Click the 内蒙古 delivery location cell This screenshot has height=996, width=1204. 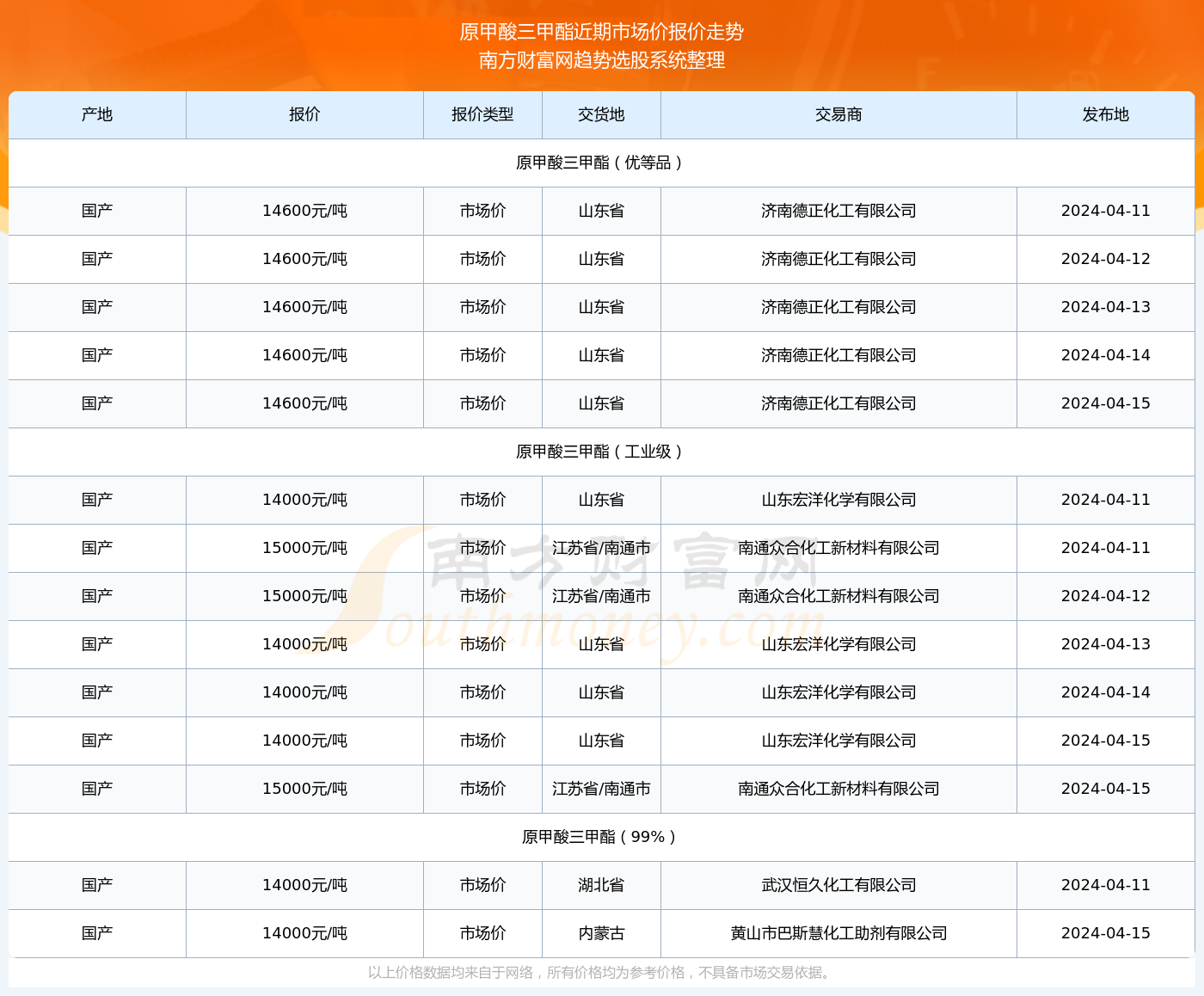point(601,933)
